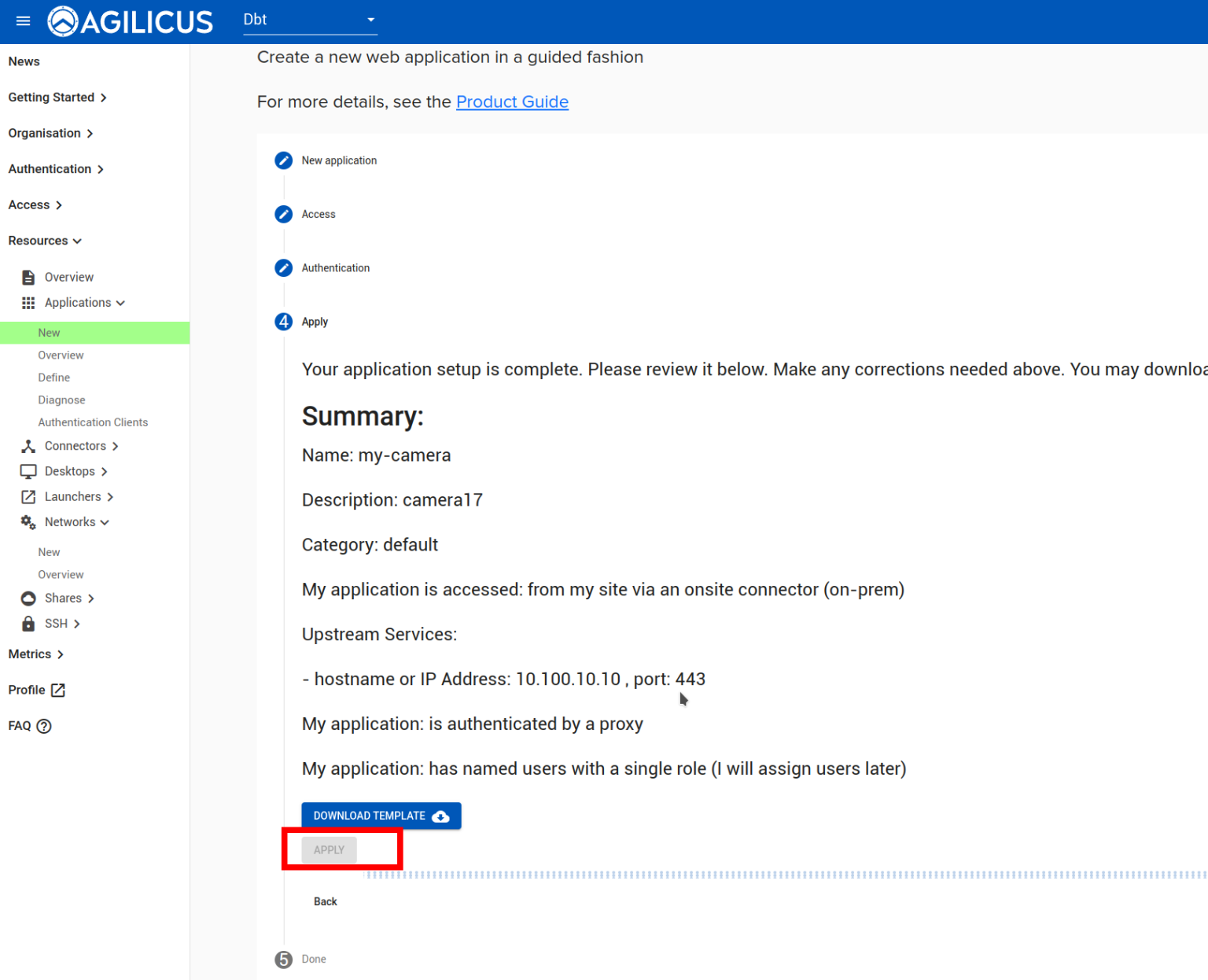Select News in the sidebar
1208x980 pixels.
pos(24,61)
